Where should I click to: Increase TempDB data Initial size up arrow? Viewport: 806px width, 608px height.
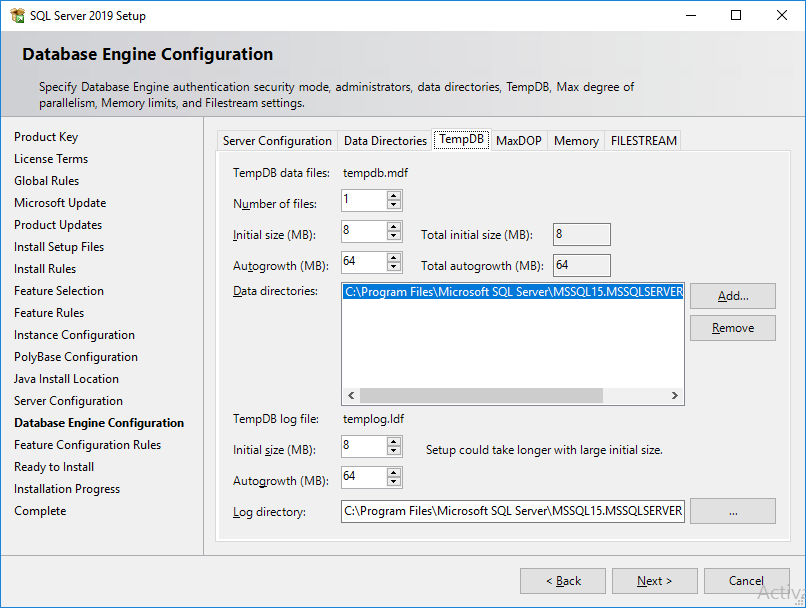394,227
